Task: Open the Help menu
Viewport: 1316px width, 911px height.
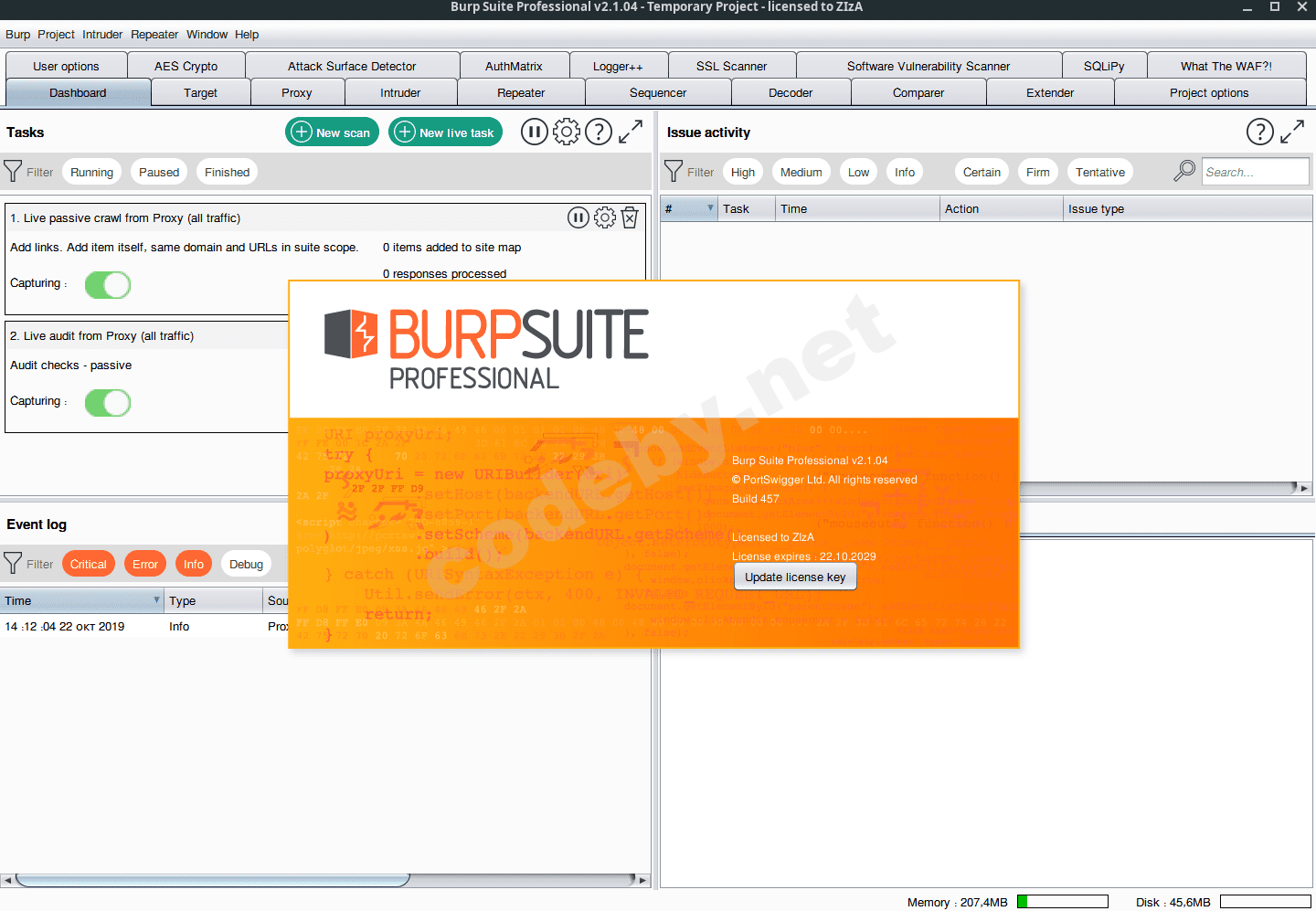Action: coord(247,34)
